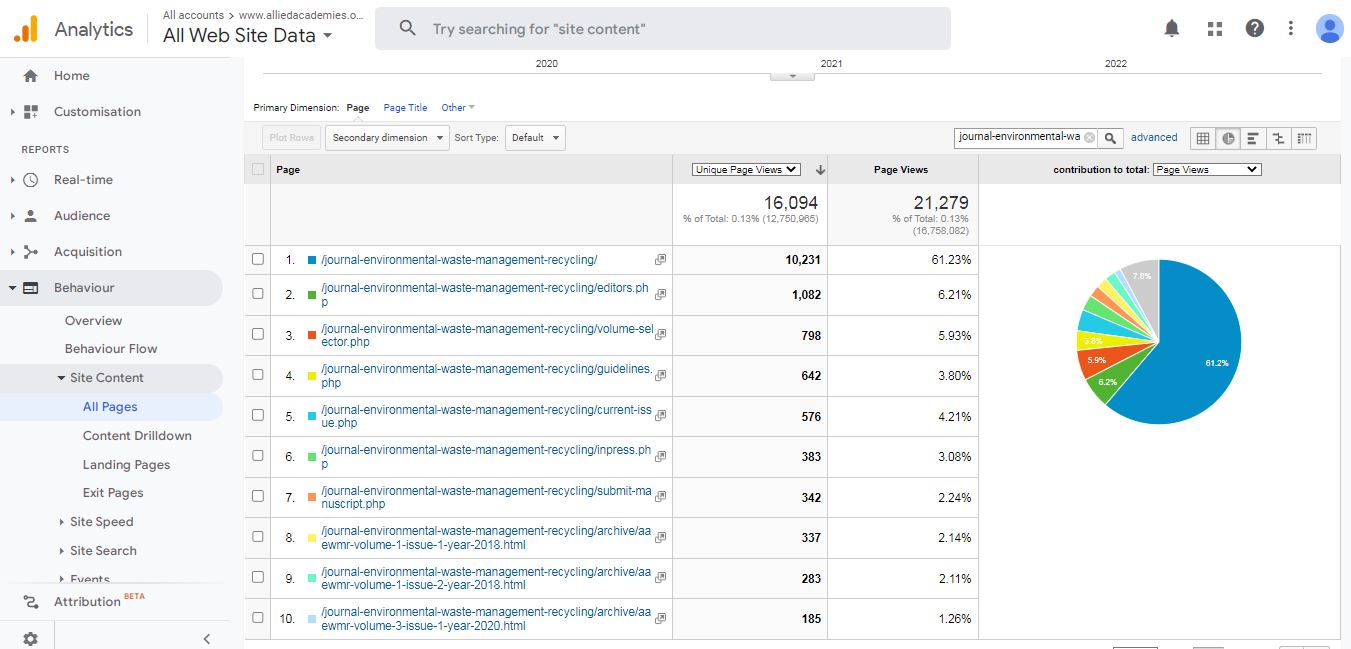Open the Sort Type Default dropdown
The width and height of the screenshot is (1351, 649).
tap(535, 138)
